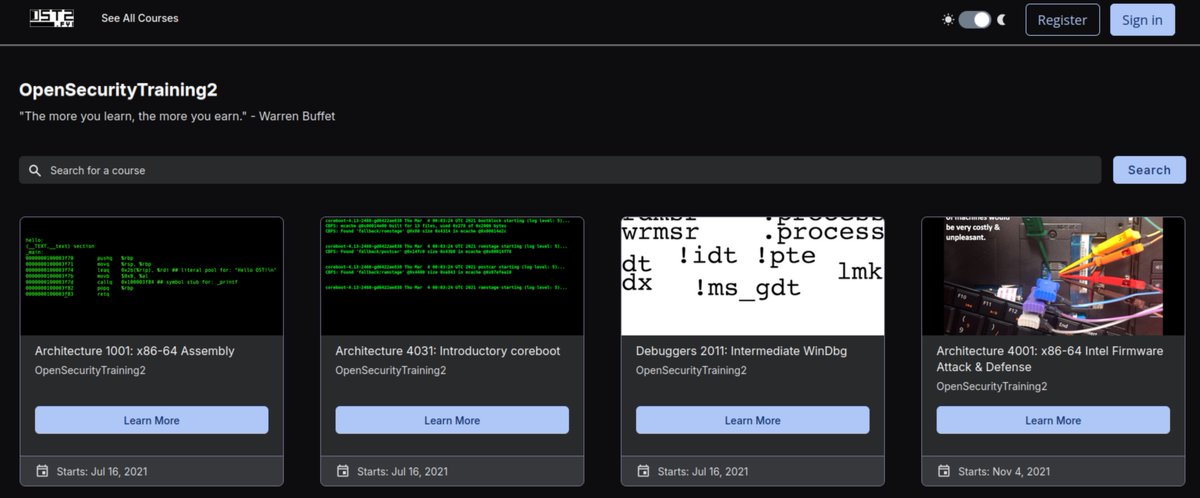Click title Debuggers 2011: Intermediate WinDbg
This screenshot has height=498, width=1200.
point(742,351)
